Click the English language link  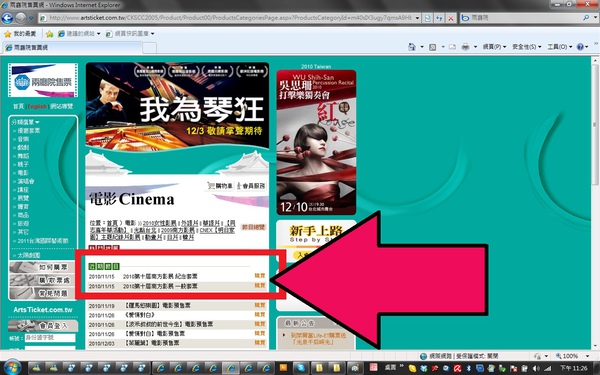(37, 106)
